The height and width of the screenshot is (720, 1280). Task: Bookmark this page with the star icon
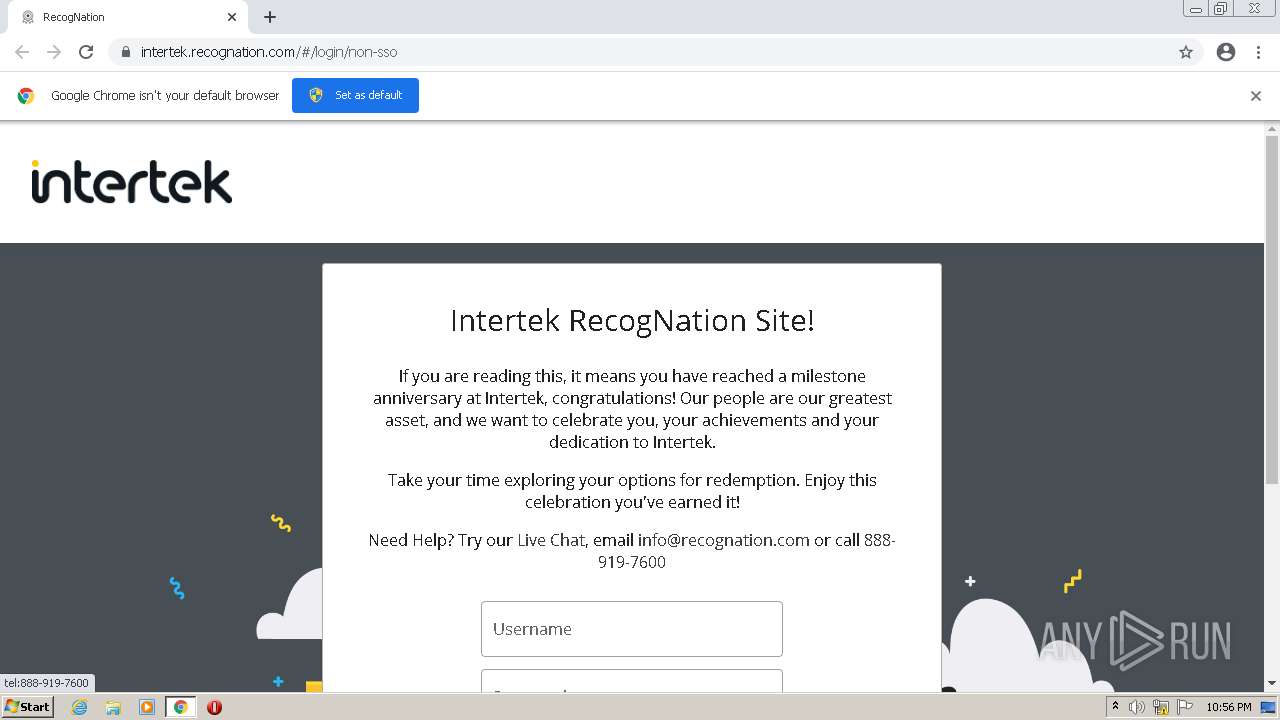pos(1186,52)
